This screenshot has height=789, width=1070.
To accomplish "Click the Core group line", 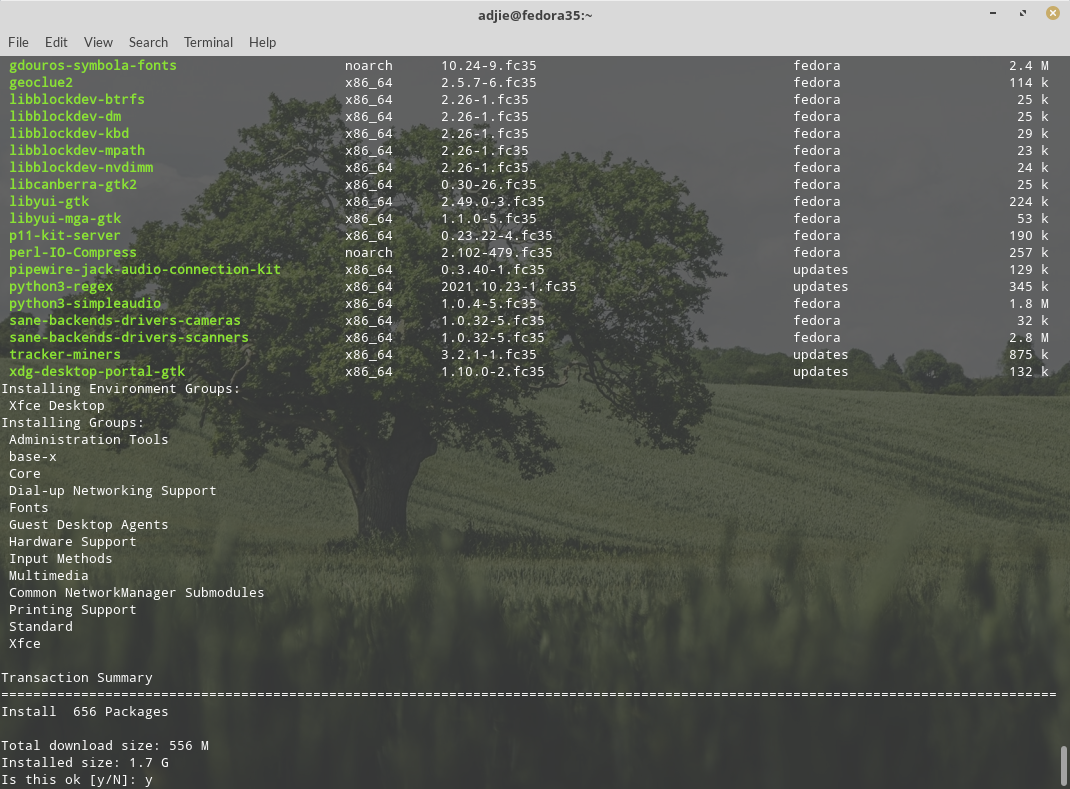I will tap(25, 474).
